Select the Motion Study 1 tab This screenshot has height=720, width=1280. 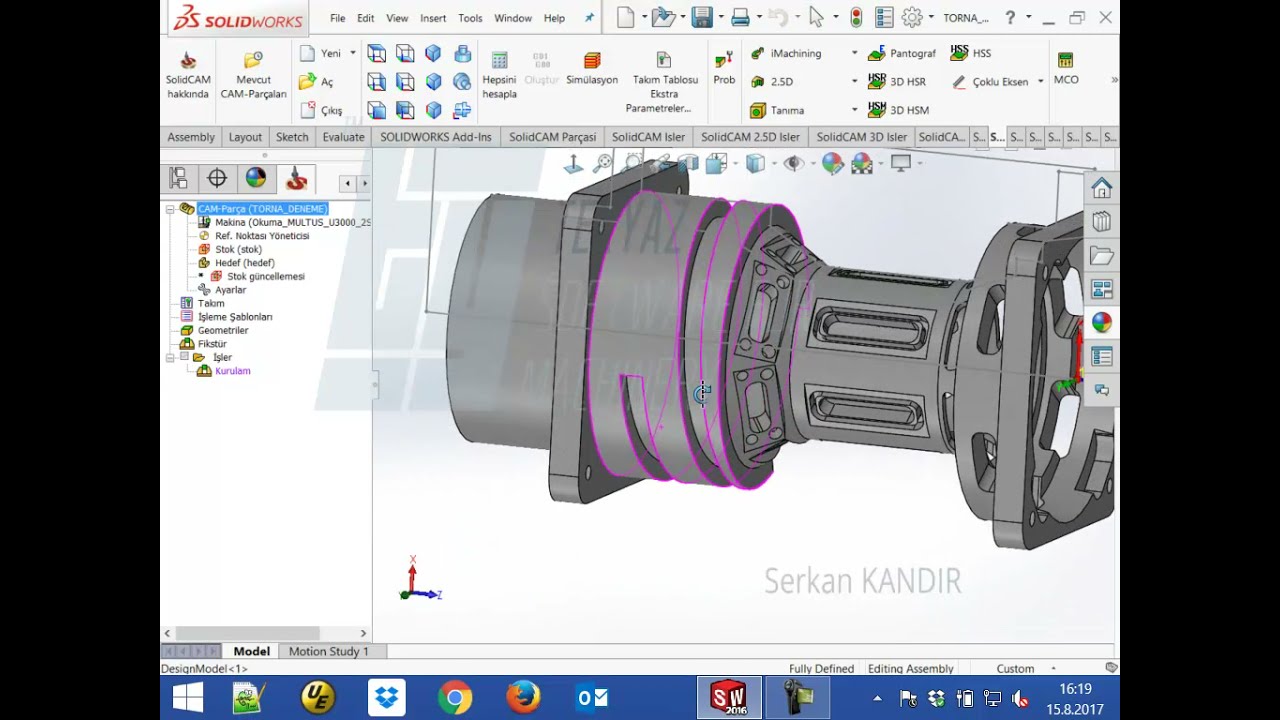click(x=329, y=651)
